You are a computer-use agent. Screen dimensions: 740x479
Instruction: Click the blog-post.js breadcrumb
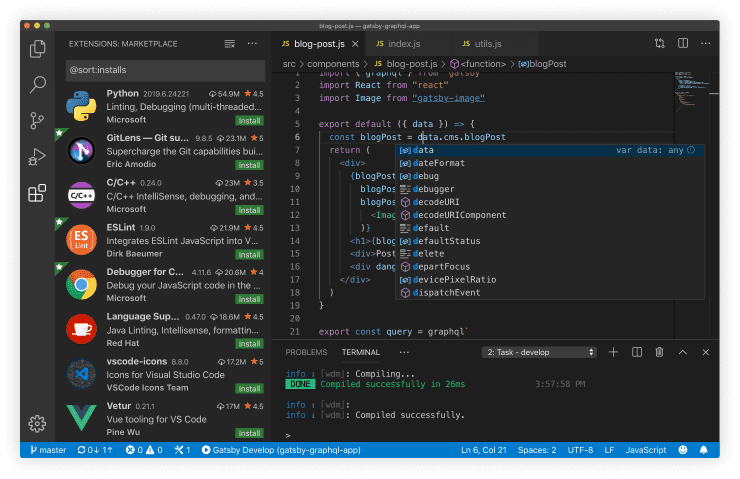point(406,64)
